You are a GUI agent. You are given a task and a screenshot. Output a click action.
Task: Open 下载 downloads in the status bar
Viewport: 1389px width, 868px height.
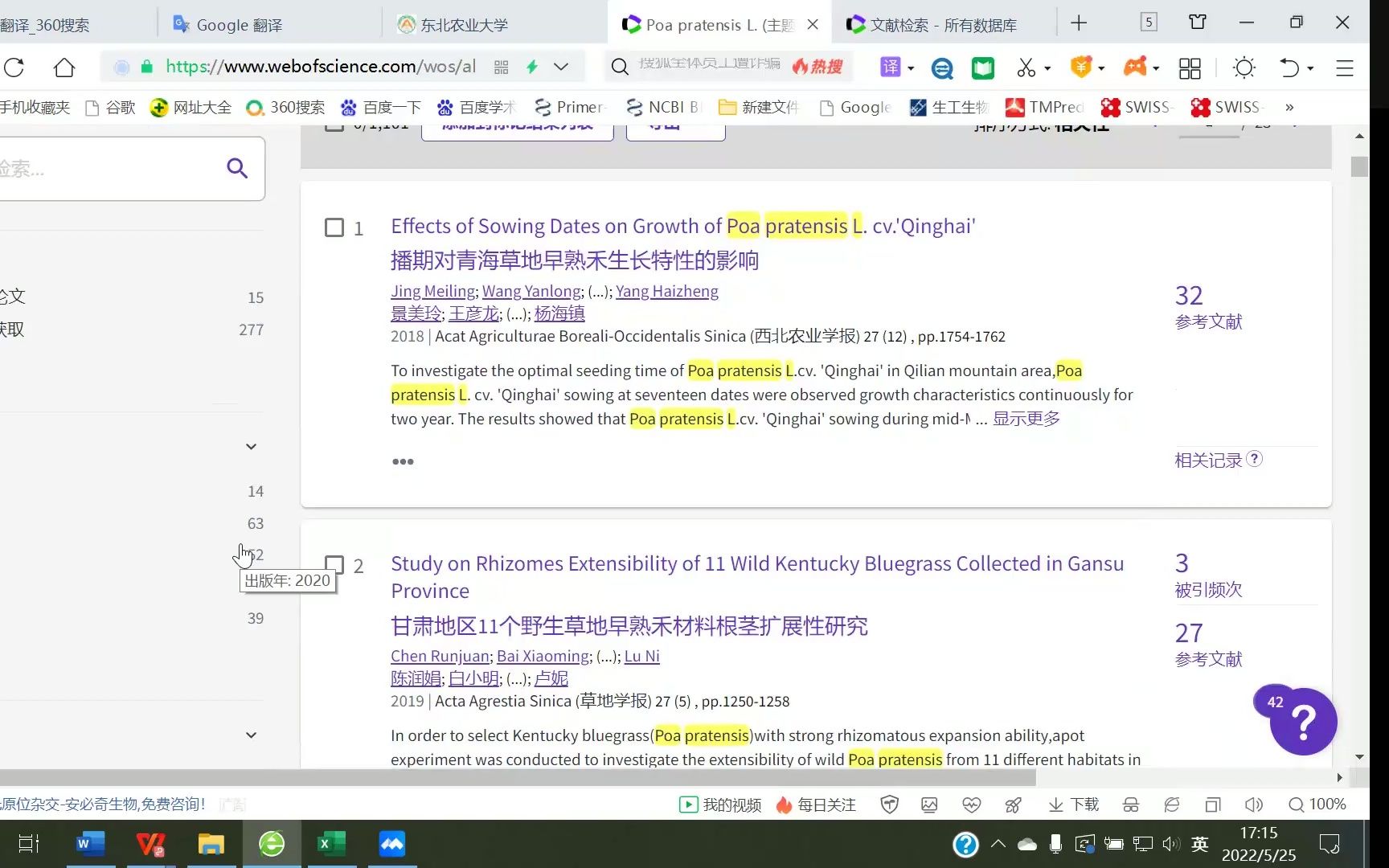pyautogui.click(x=1074, y=805)
